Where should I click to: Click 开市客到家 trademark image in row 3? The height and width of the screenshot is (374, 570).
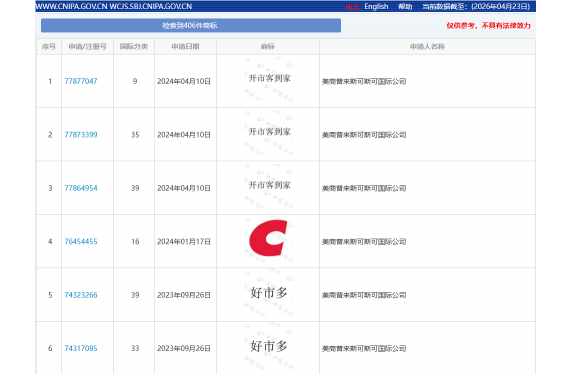(x=269, y=185)
